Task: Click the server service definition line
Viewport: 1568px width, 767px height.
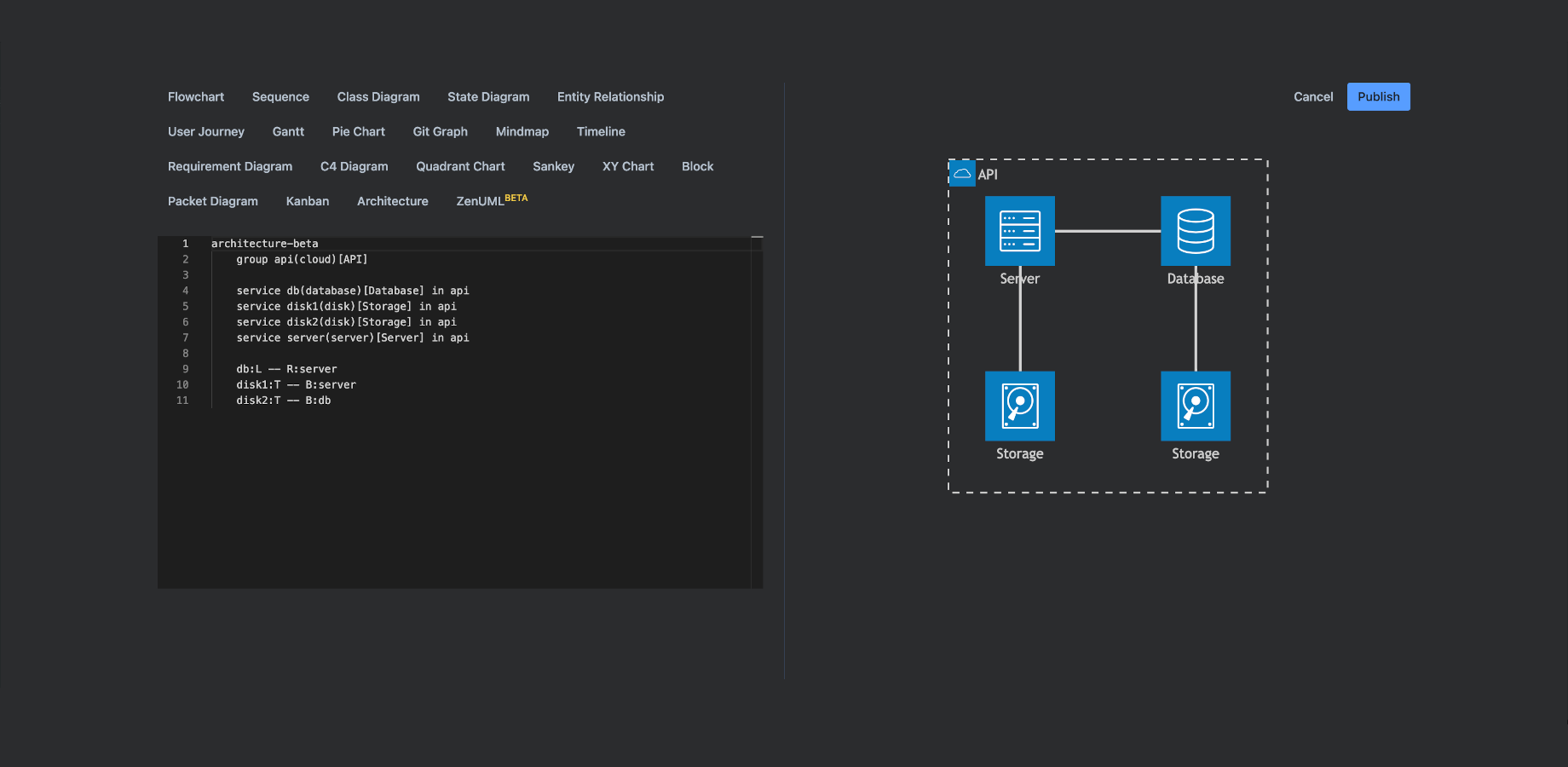Action: click(353, 338)
